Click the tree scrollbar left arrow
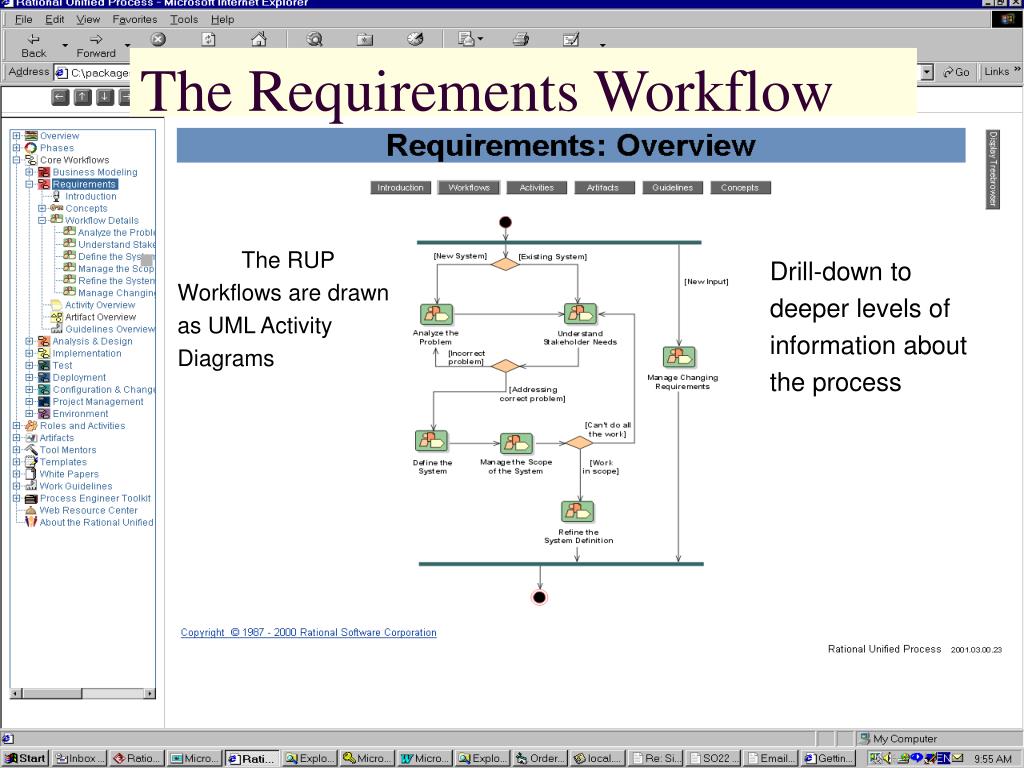This screenshot has height=768, width=1024. (16, 694)
